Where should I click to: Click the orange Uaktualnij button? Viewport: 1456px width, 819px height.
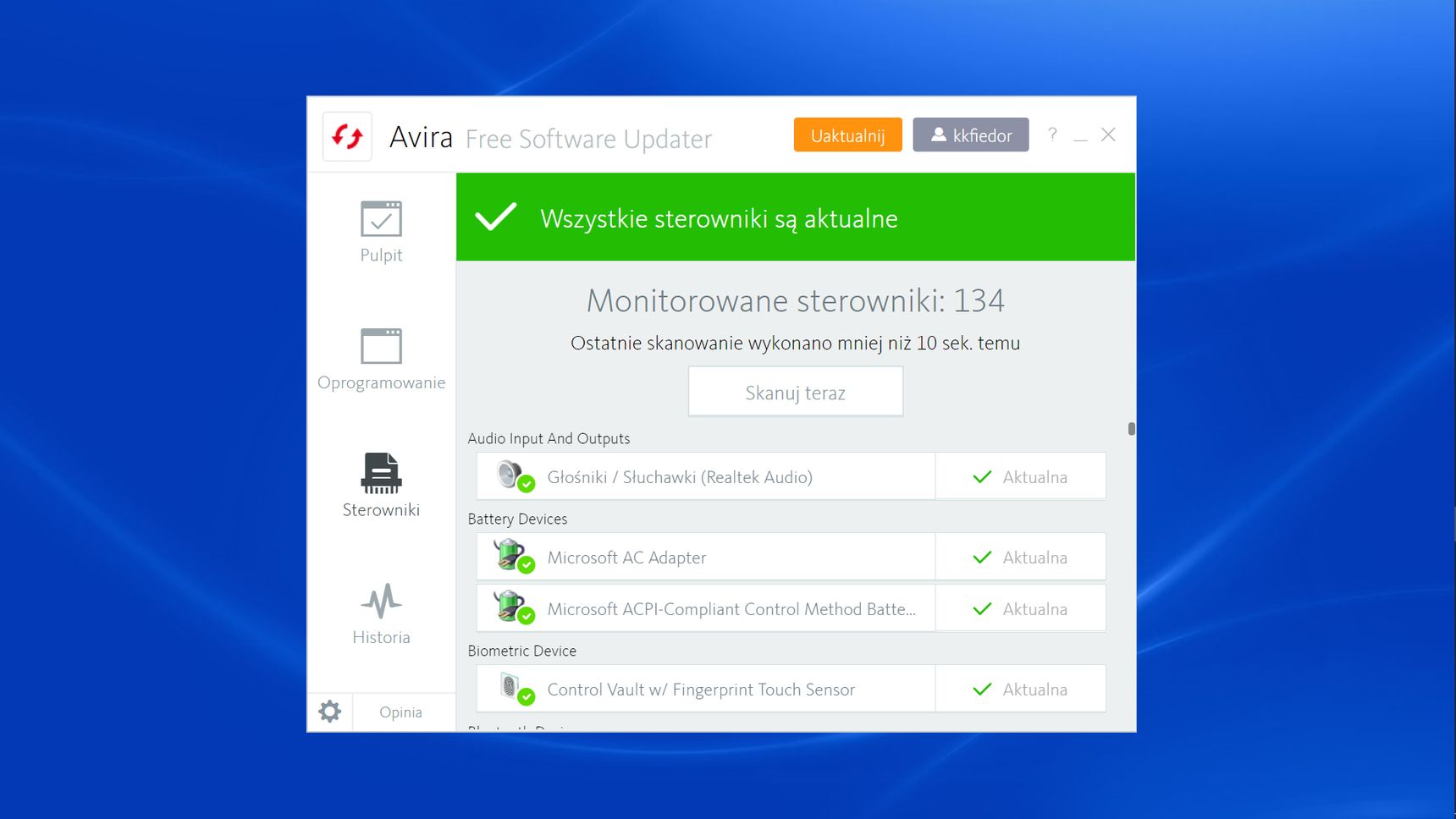(x=847, y=135)
